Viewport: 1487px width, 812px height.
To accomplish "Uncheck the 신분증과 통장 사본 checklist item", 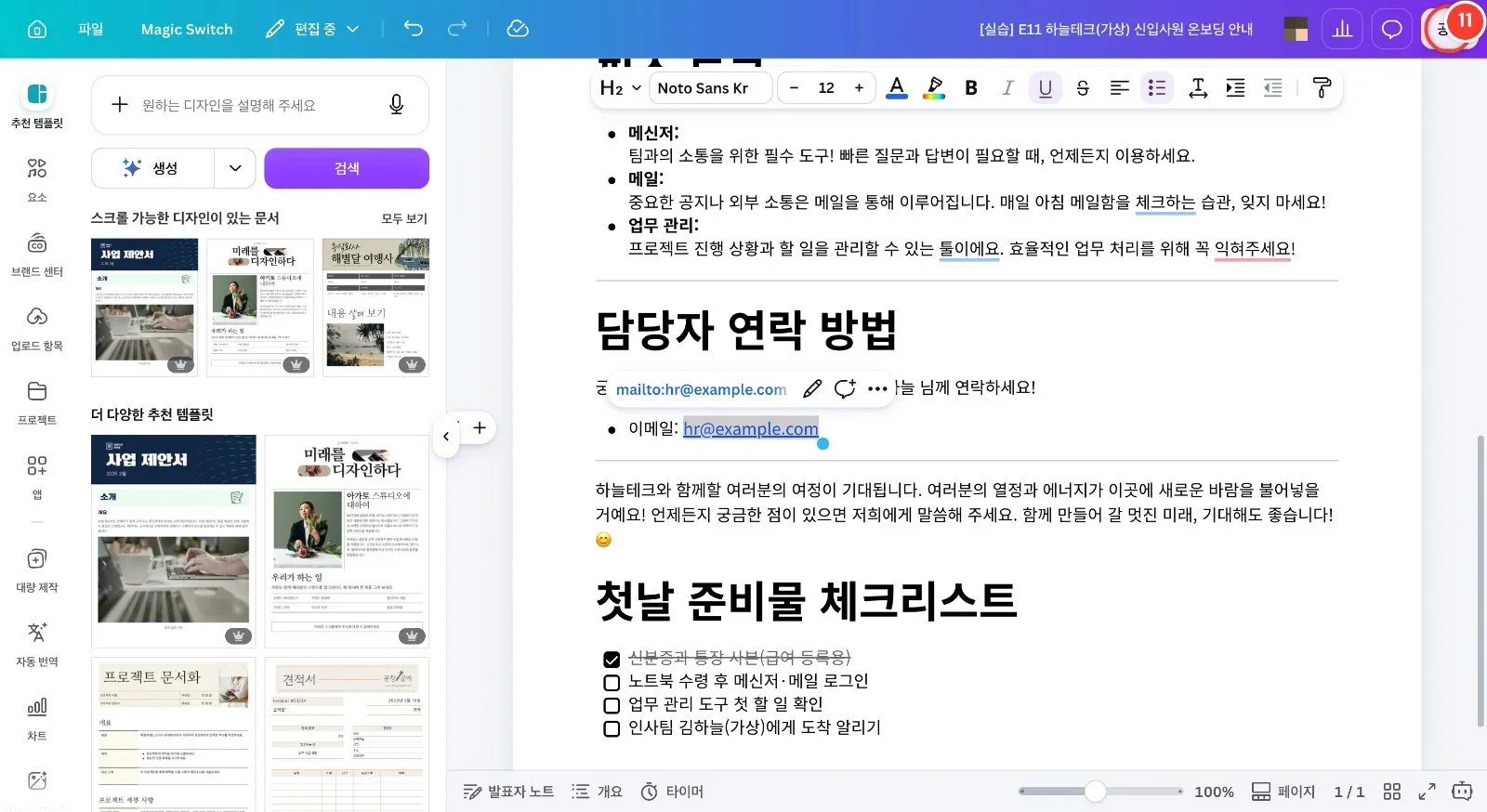I will [x=612, y=660].
